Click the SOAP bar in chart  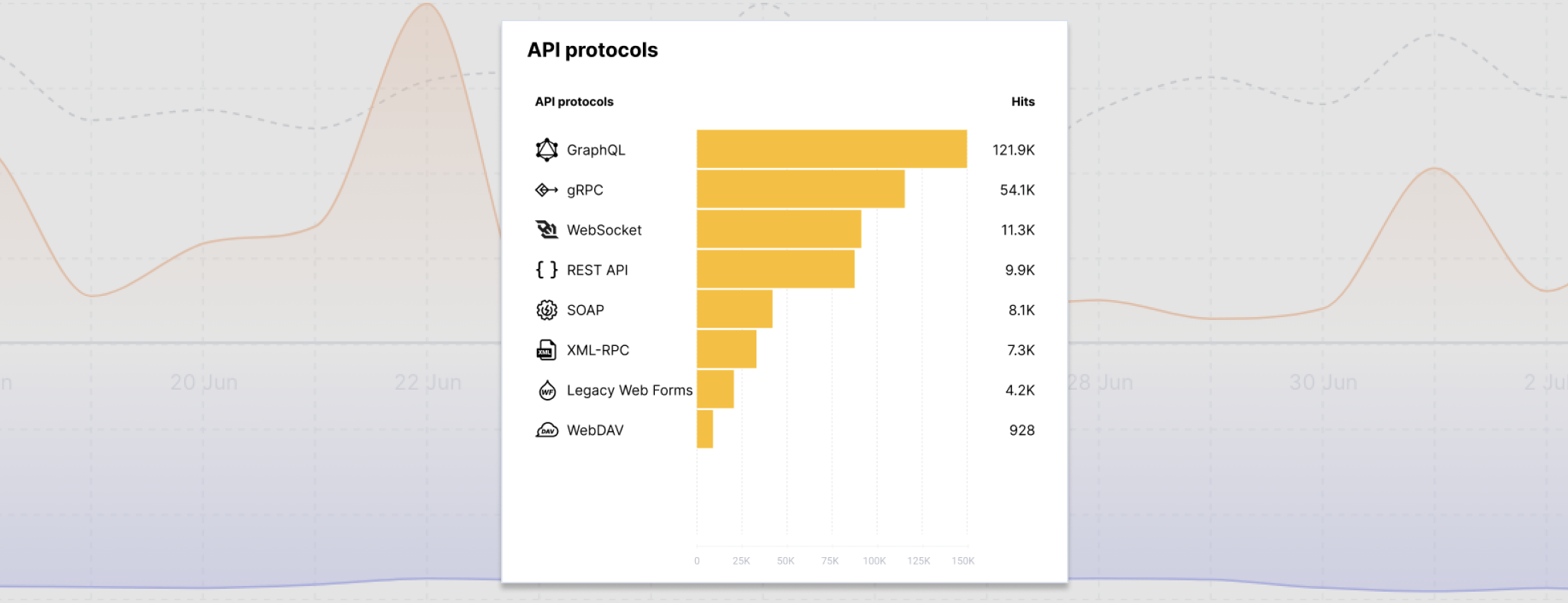point(734,309)
